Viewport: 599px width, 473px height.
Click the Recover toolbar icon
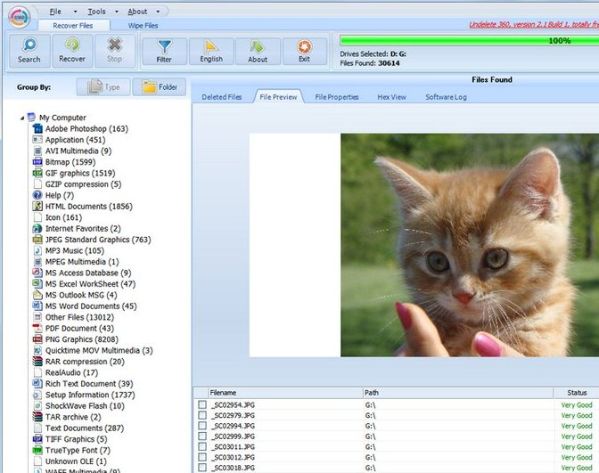coord(72,44)
